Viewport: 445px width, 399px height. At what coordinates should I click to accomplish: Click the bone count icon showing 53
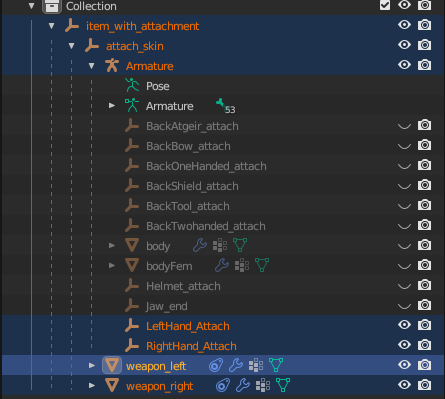(x=226, y=106)
